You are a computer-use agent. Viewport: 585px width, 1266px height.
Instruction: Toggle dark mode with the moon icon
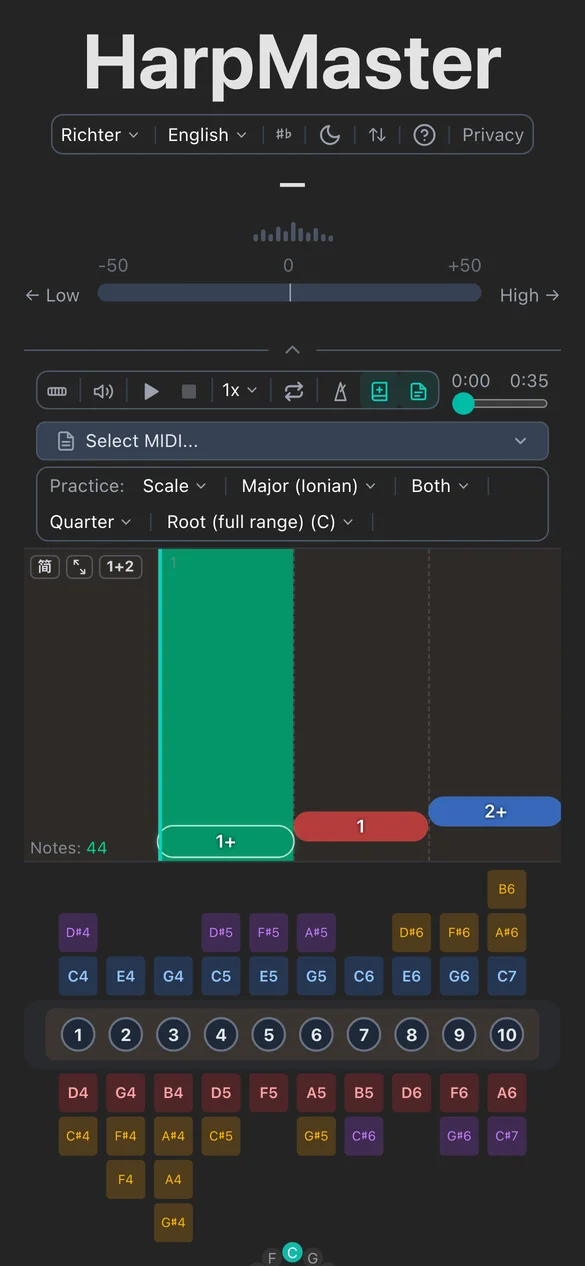(x=330, y=134)
